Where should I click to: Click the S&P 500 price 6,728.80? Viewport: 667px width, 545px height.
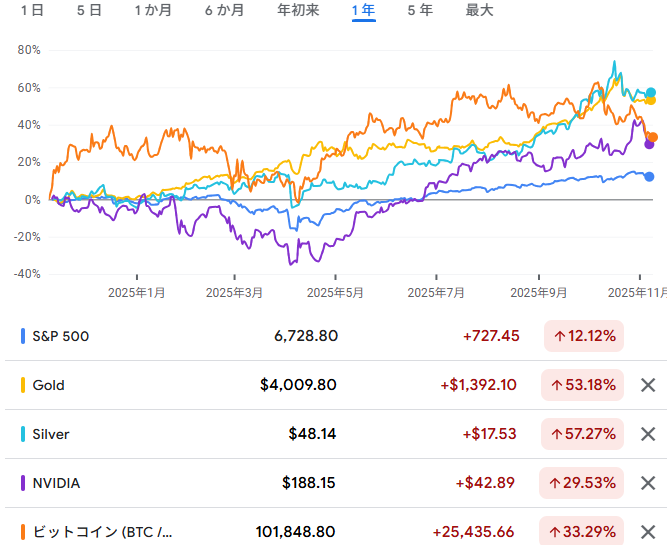coord(306,336)
